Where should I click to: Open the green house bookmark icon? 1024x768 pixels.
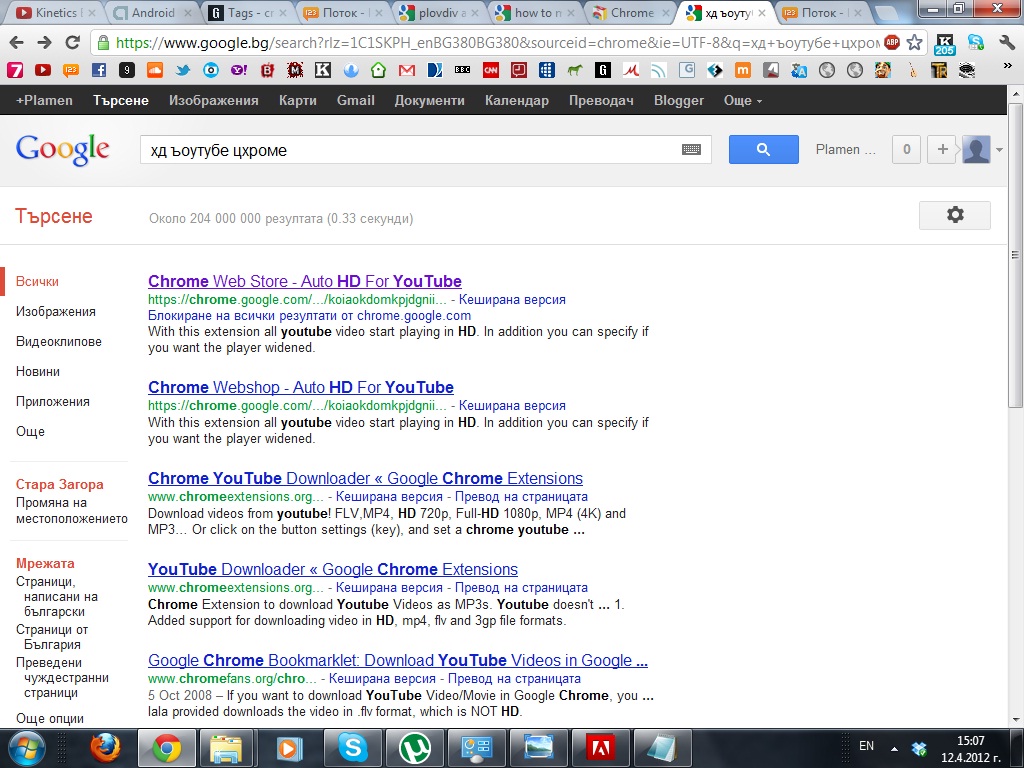tap(378, 70)
